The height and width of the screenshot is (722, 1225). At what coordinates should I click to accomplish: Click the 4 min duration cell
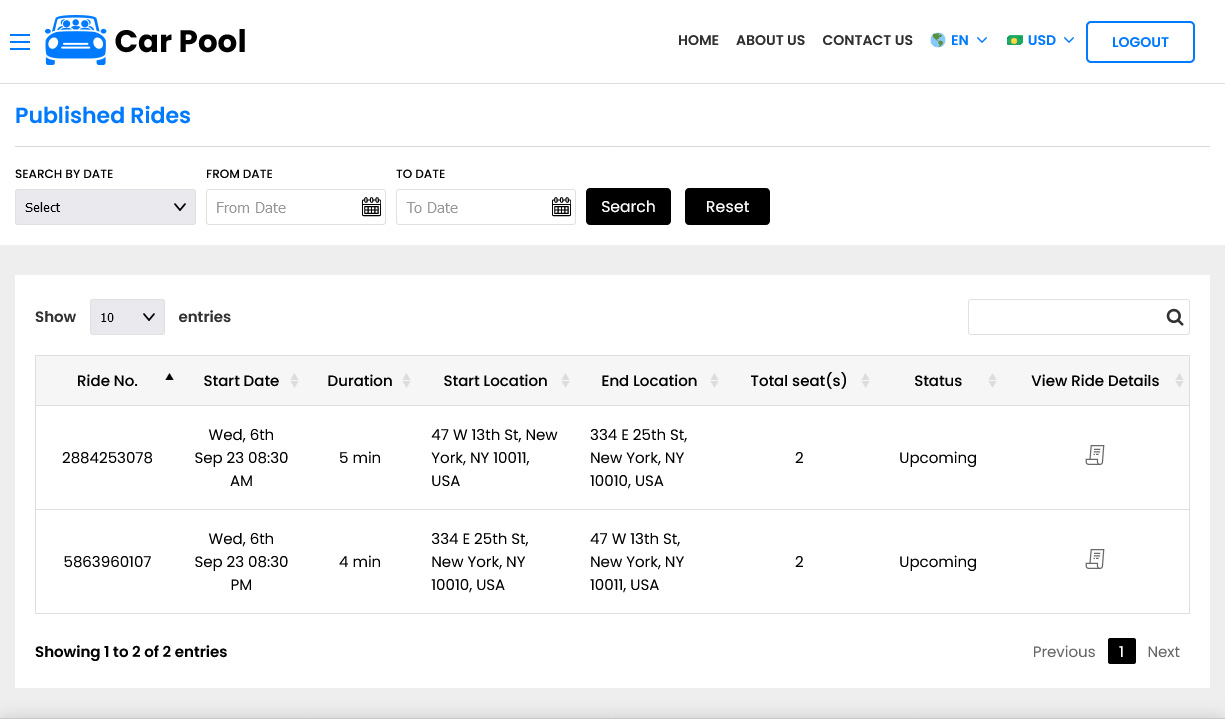[x=360, y=562]
